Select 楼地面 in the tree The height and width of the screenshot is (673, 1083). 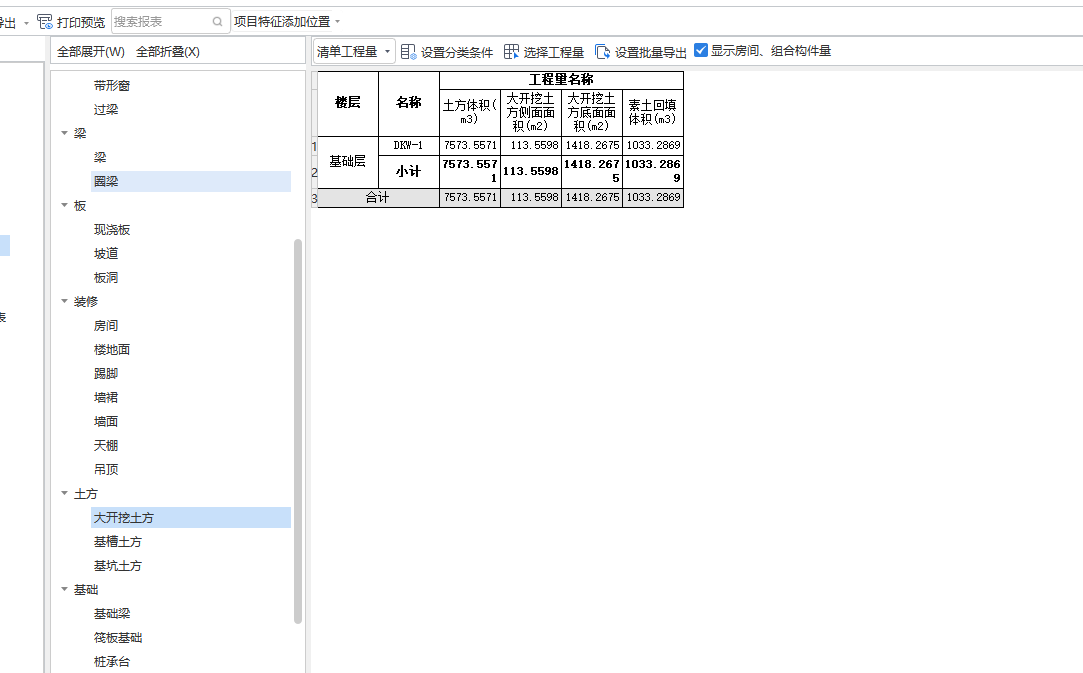112,350
